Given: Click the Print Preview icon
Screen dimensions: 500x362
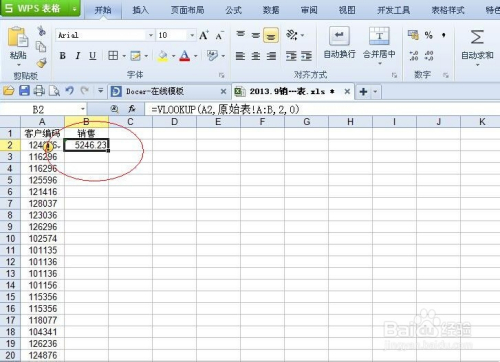Looking at the screenshot, I should (x=54, y=91).
